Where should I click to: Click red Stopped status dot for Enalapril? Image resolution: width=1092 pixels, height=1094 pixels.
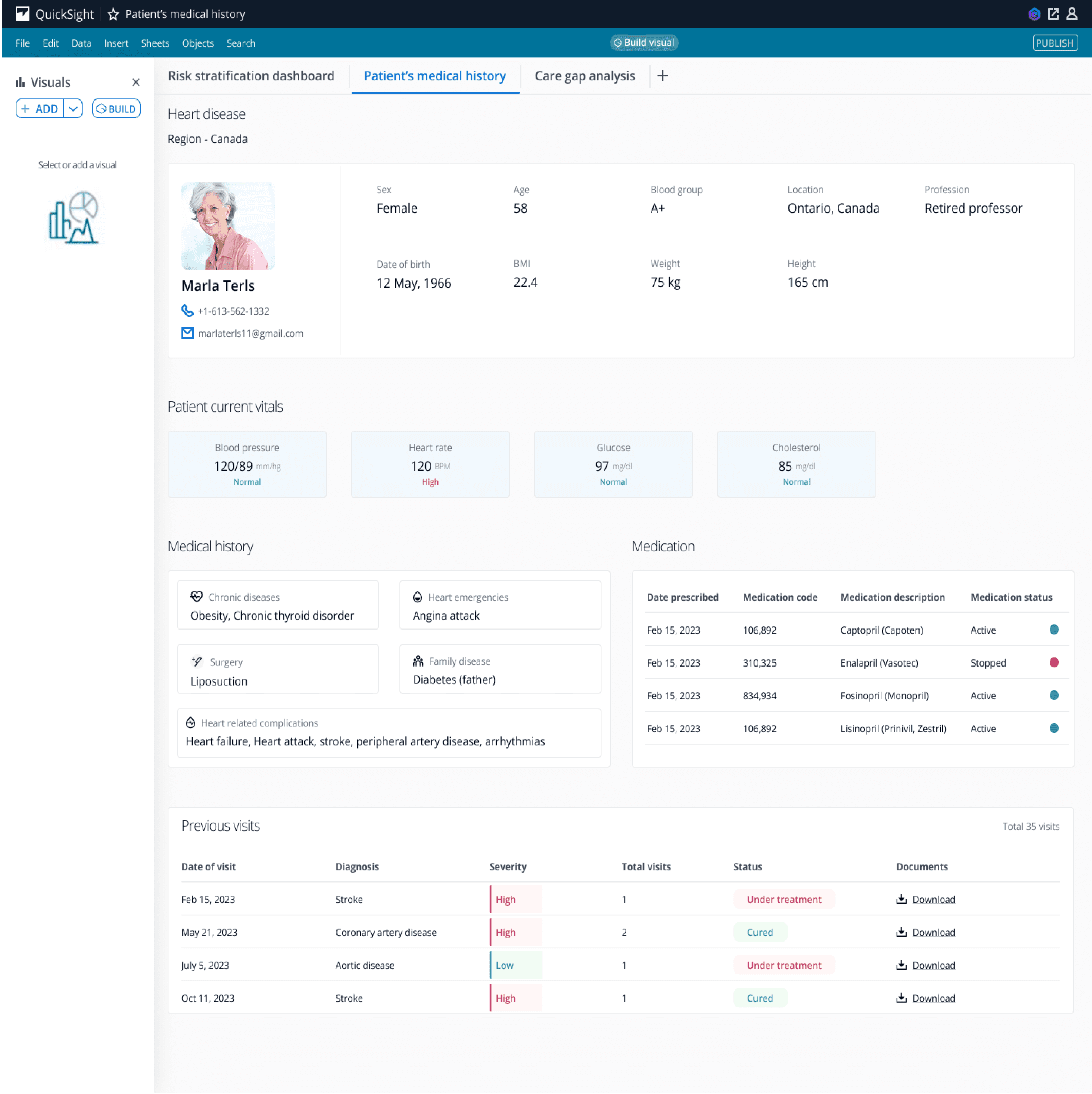[1054, 662]
